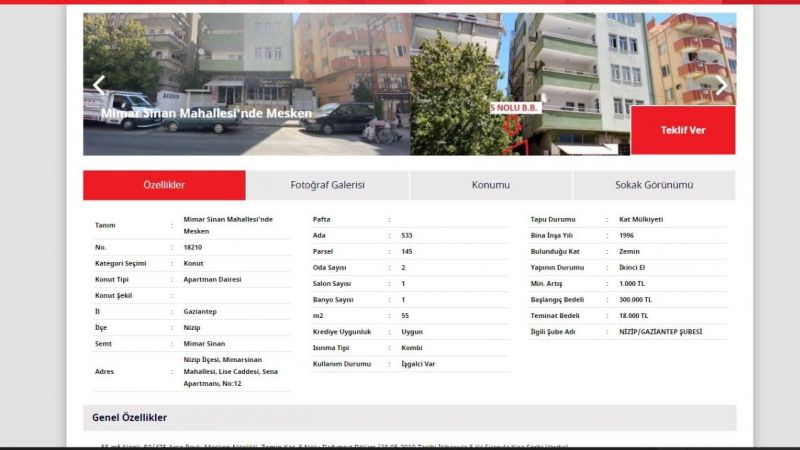Screen dimensions: 800x450
Task: Switch to Sokak Görünümü tab
Action: pos(654,185)
